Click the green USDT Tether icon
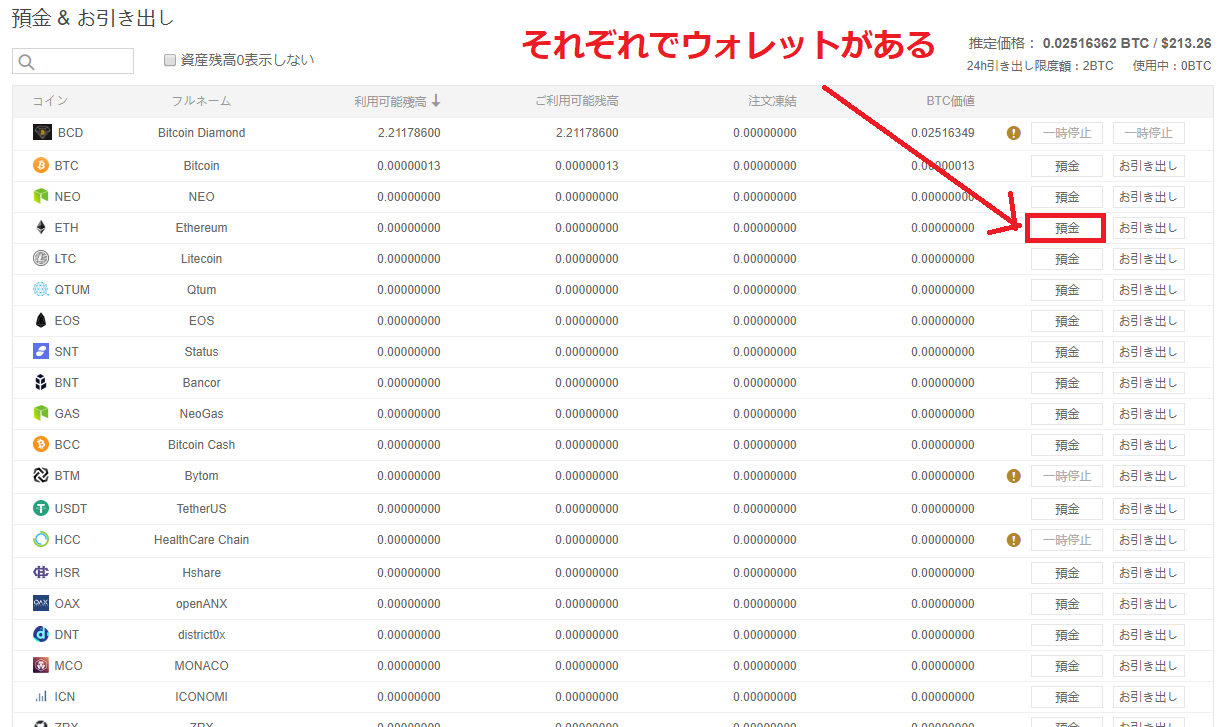The width and height of the screenshot is (1226, 727). [x=41, y=509]
